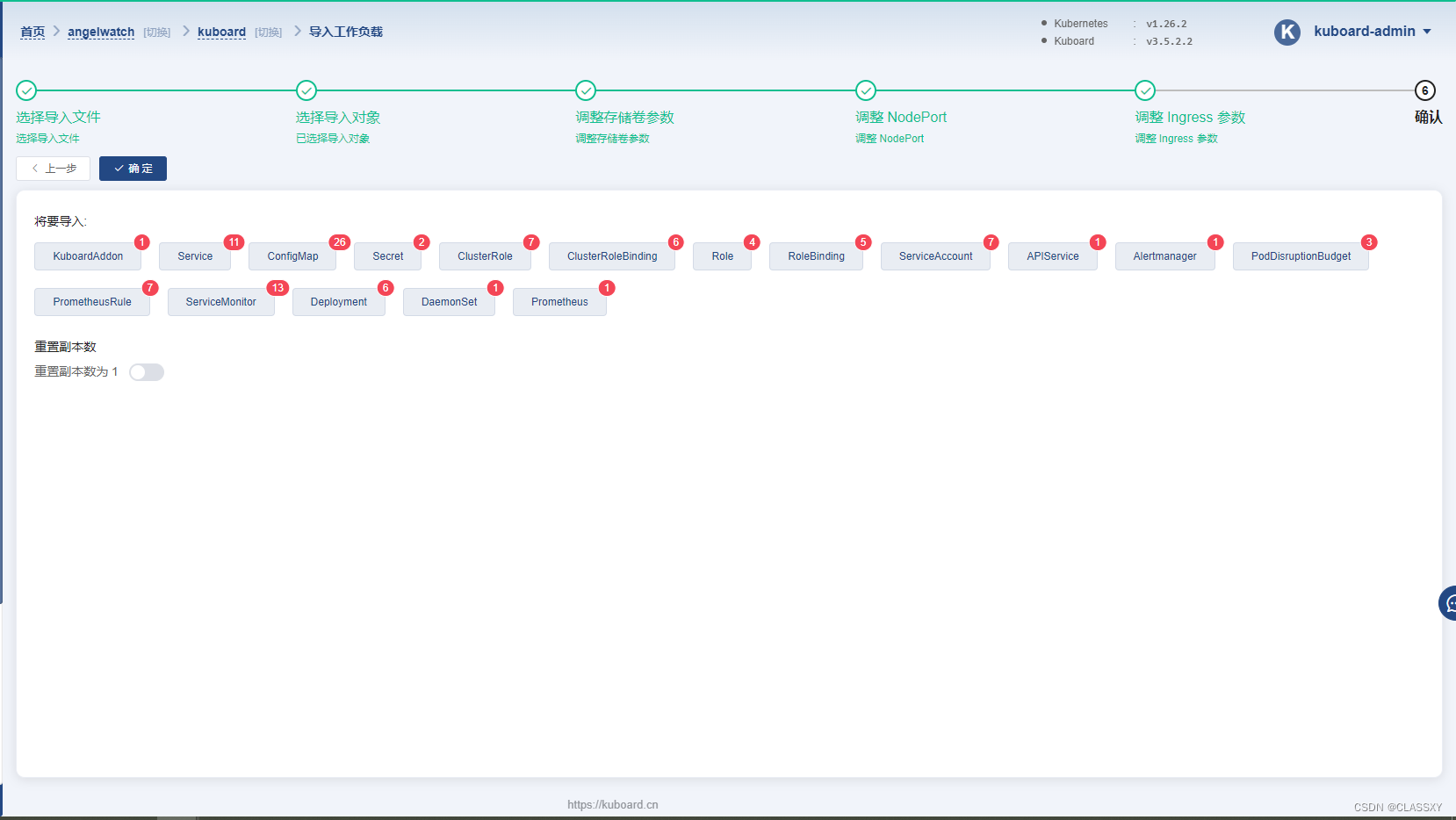Click the ServiceAccount resource tag

(x=935, y=256)
